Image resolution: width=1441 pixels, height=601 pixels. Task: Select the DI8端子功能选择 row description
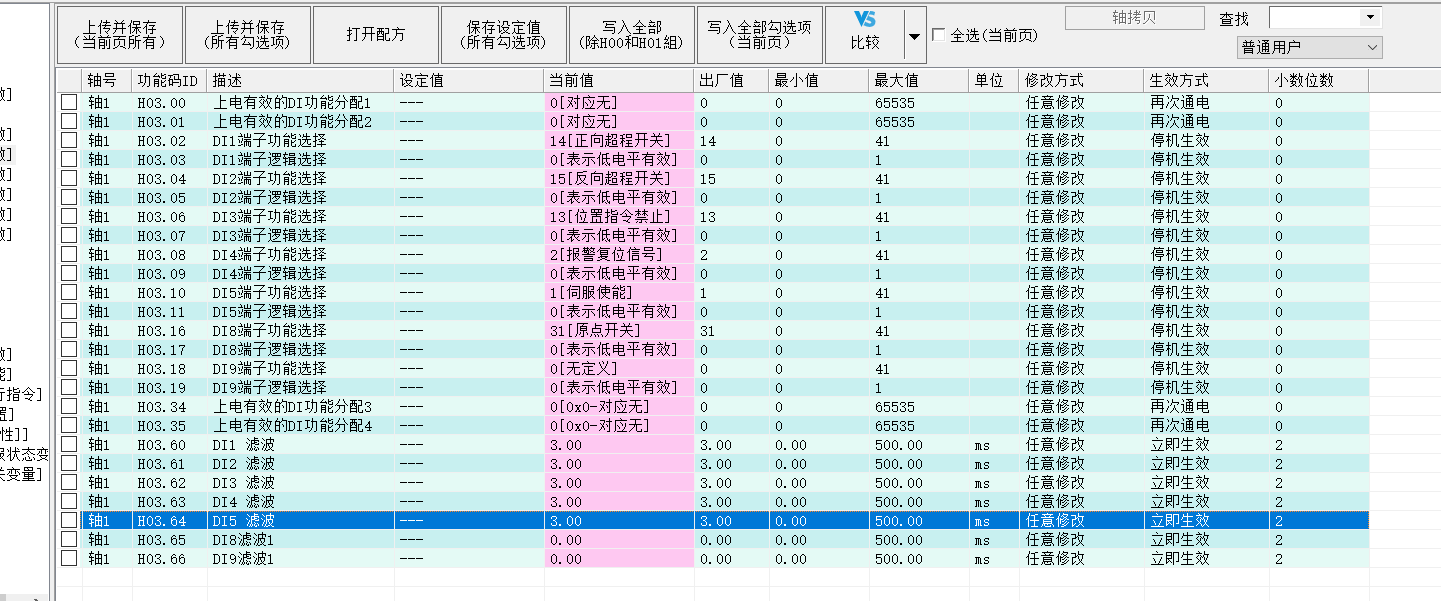269,330
